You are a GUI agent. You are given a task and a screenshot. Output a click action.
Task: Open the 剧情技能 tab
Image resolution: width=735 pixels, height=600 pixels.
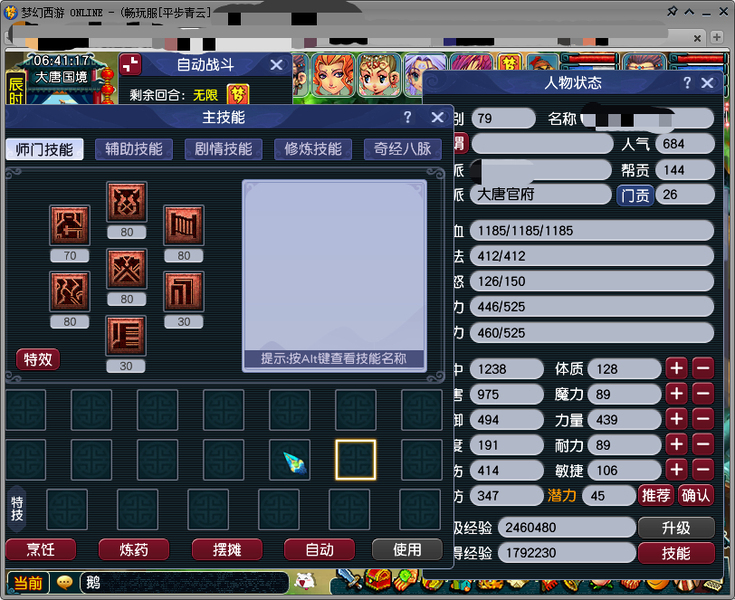pos(224,149)
